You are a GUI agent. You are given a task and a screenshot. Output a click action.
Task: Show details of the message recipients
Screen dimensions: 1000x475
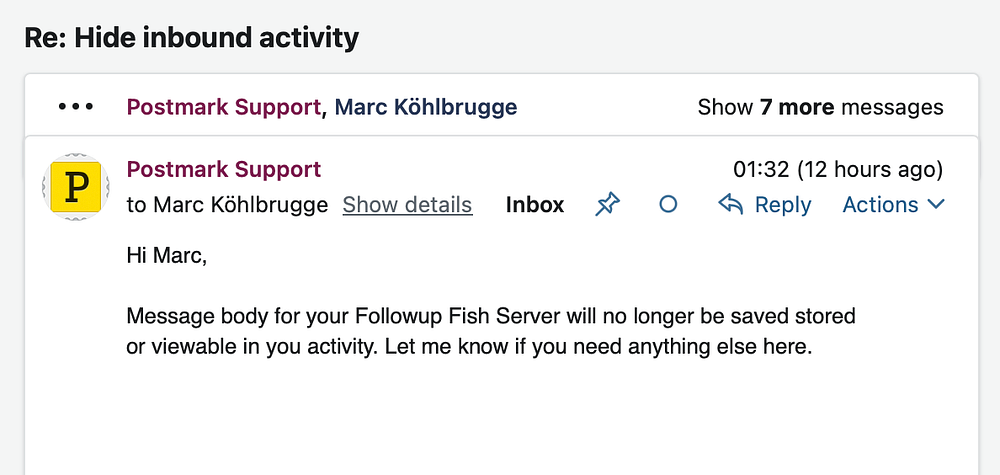[407, 205]
